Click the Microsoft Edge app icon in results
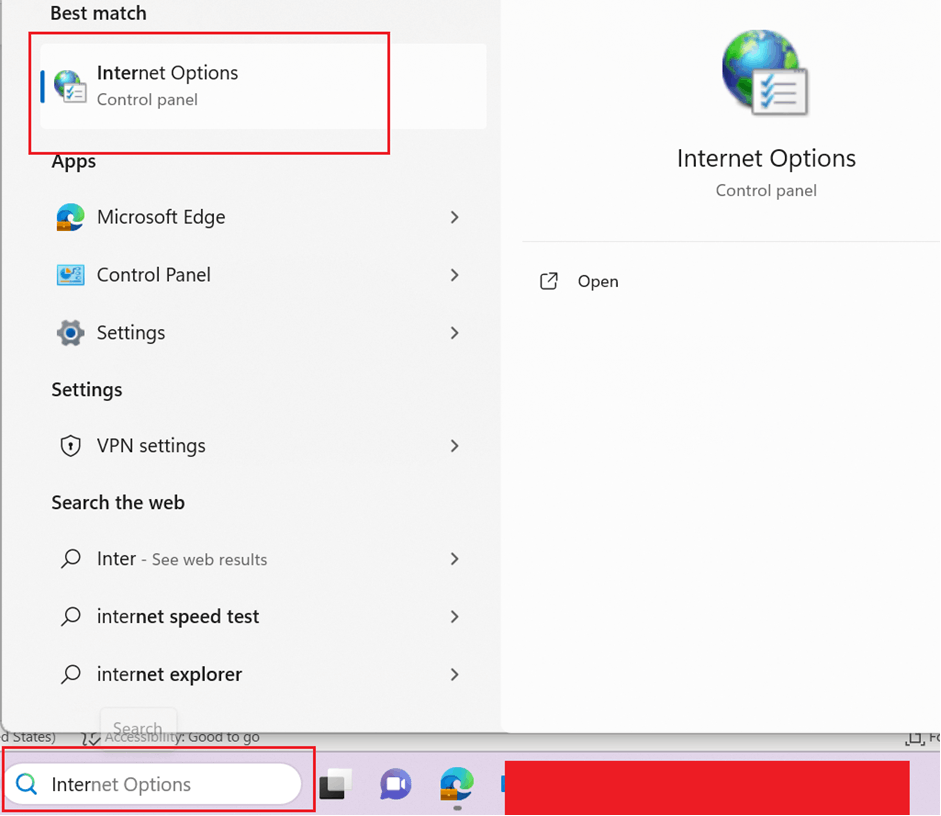This screenshot has width=941, height=816. 70,217
